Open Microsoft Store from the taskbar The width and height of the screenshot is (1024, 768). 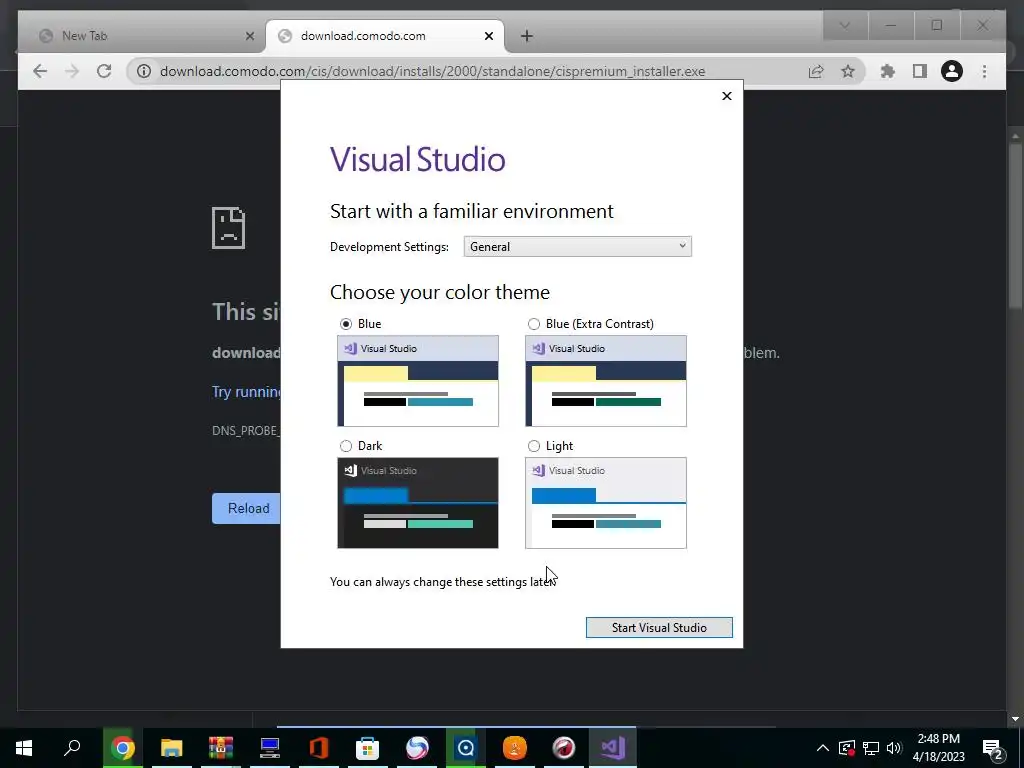tap(368, 748)
